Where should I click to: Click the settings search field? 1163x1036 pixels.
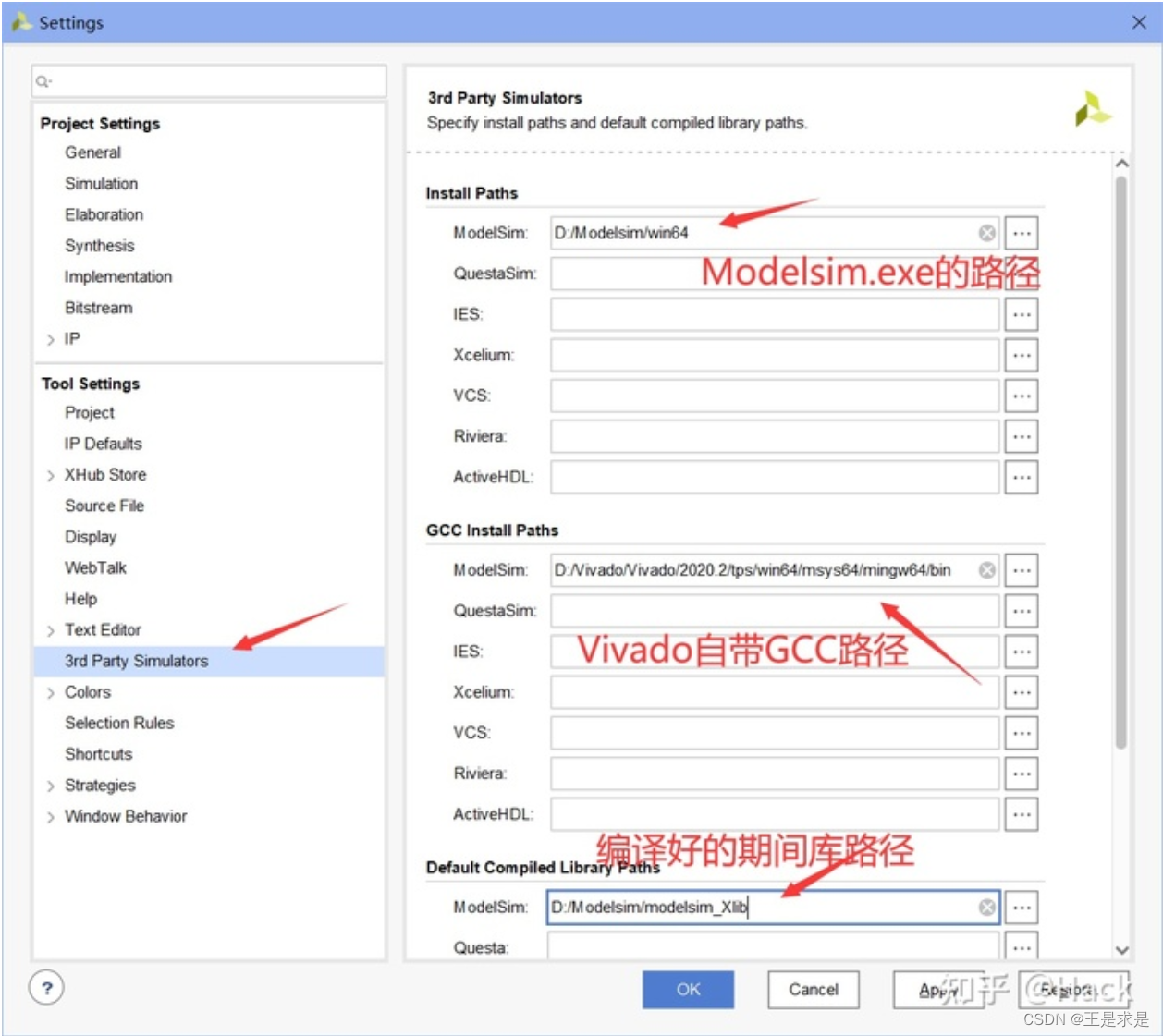(209, 81)
